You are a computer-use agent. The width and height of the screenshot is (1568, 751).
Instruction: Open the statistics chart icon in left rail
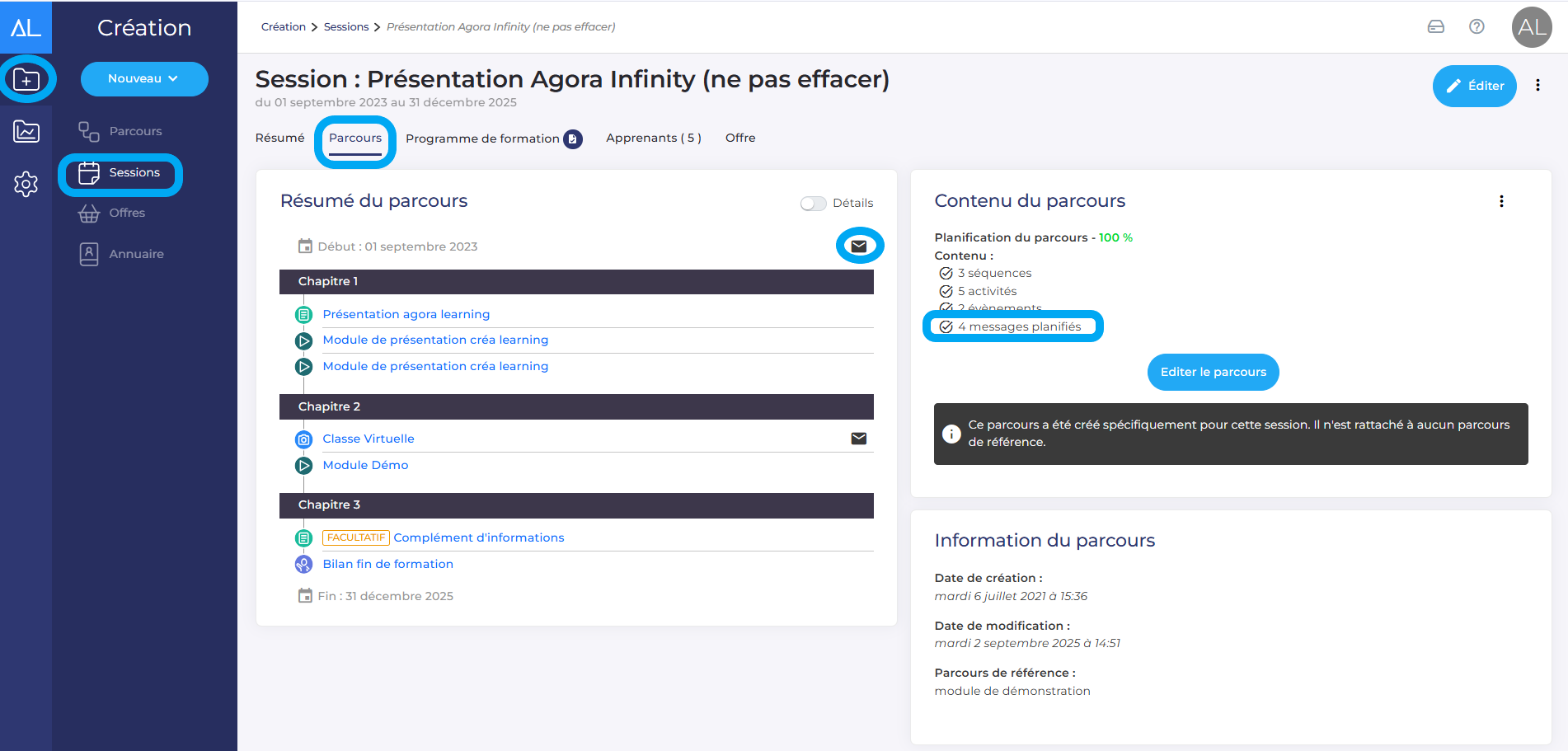[x=26, y=131]
